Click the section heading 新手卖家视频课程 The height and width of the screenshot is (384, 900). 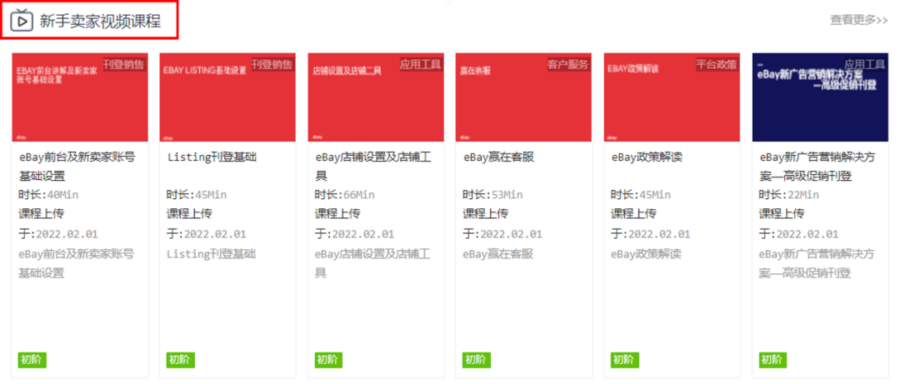(100, 21)
